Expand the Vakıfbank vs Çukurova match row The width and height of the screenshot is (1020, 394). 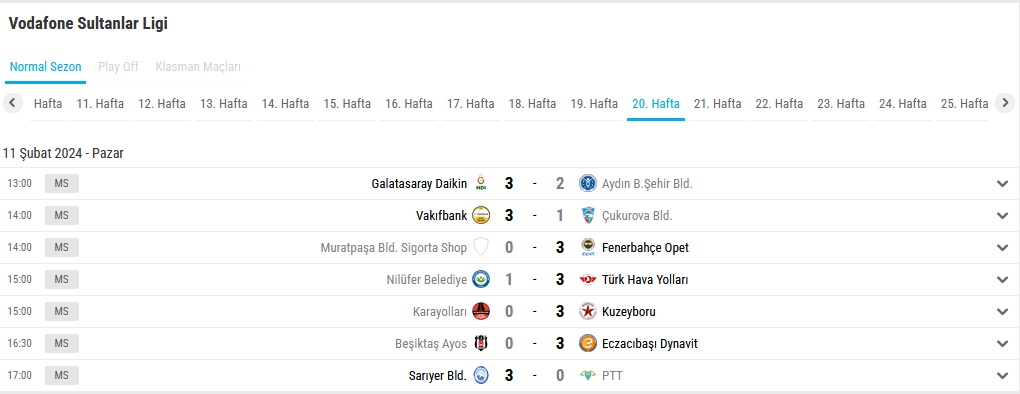point(1002,216)
